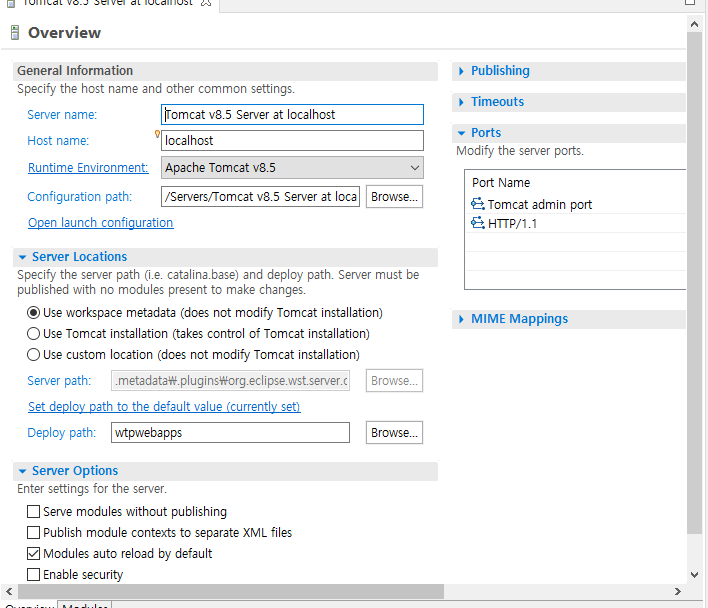Browse for the Deploy path
The width and height of the screenshot is (708, 608).
[394, 432]
